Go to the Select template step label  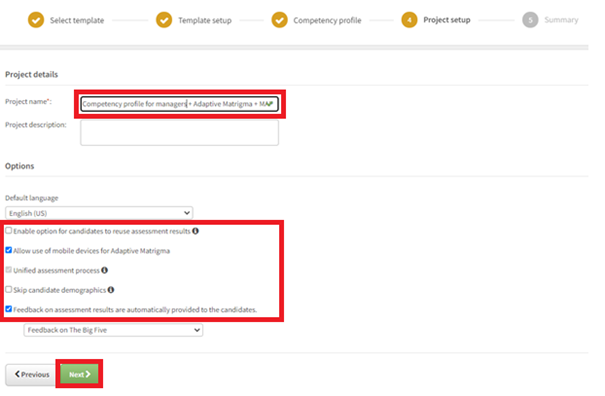77,20
